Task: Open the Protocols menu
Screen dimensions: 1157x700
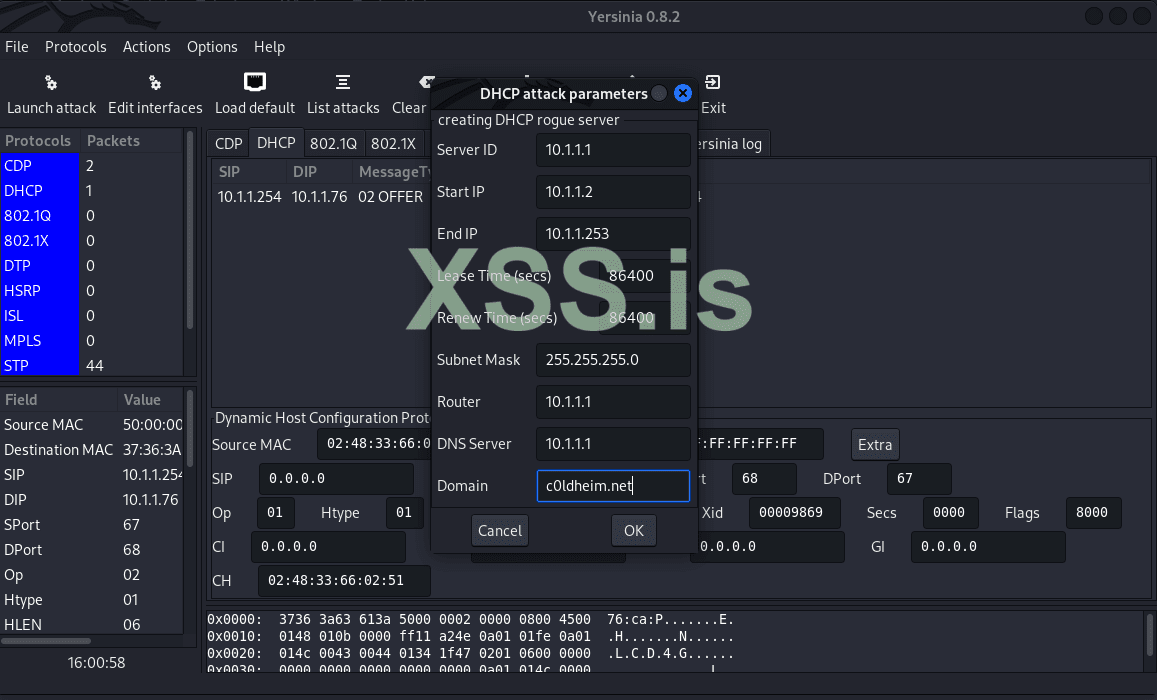Action: tap(75, 46)
